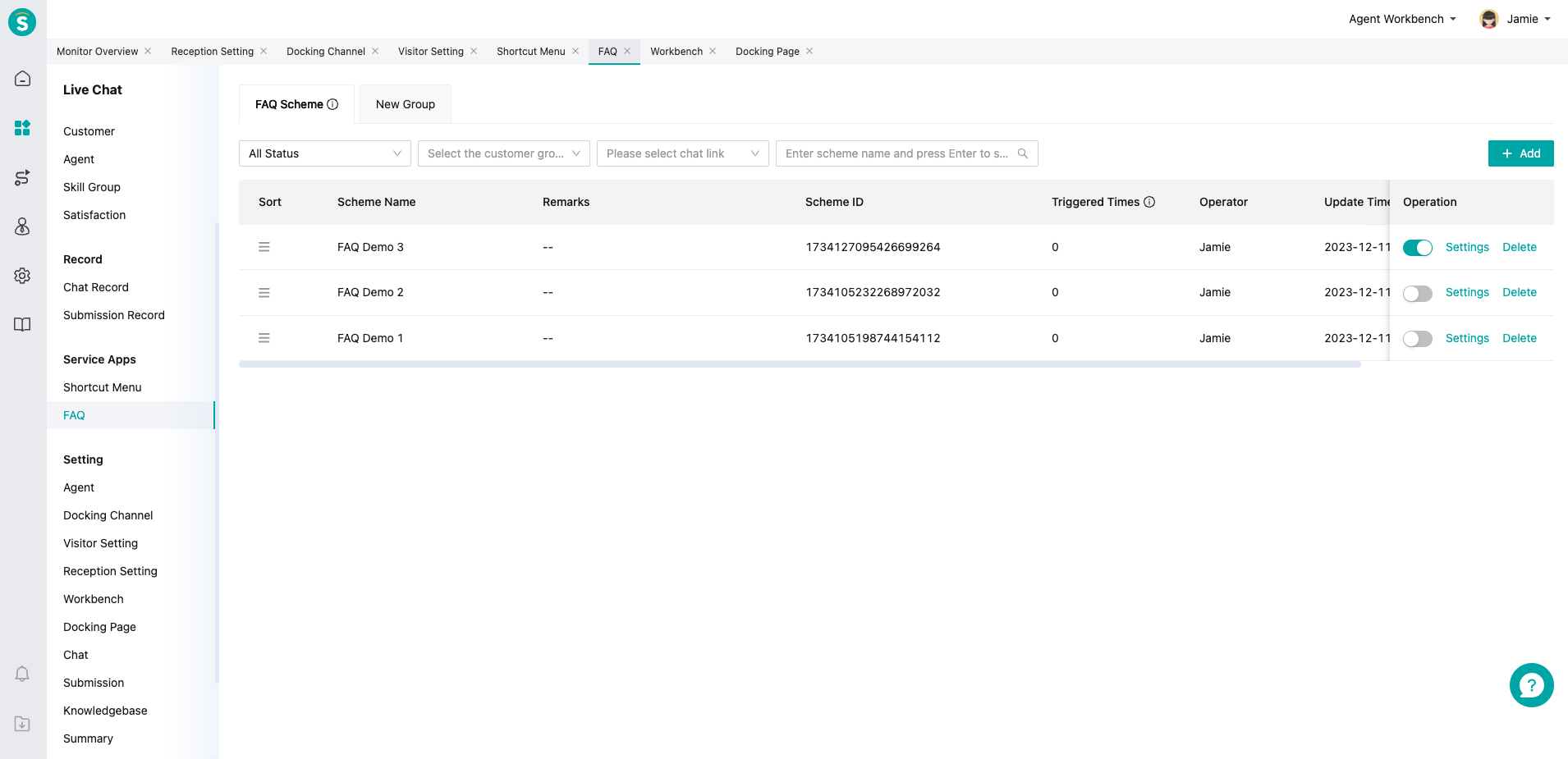
Task: Click the Scheme ID 1734127095426699264 cell
Action: coord(873,247)
